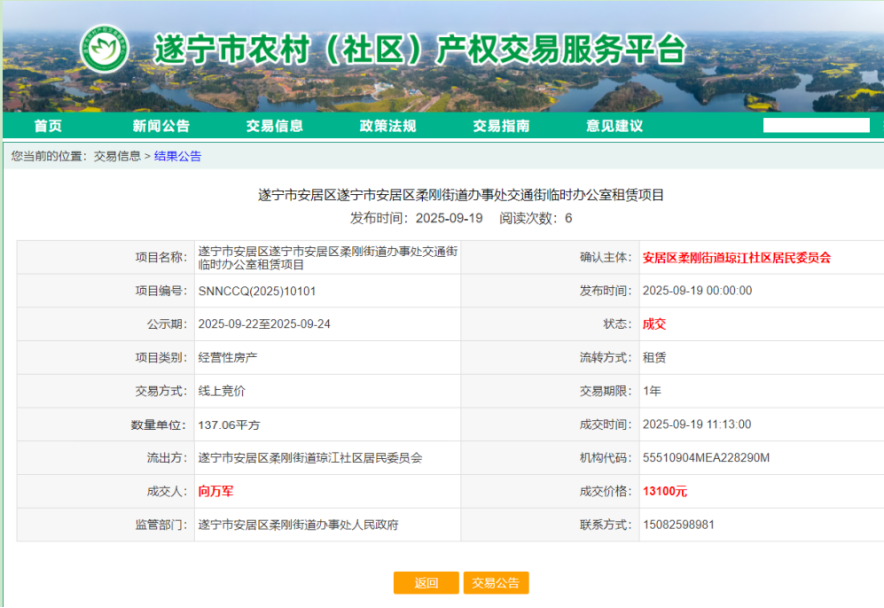Click the red 成交 status text

click(x=654, y=324)
